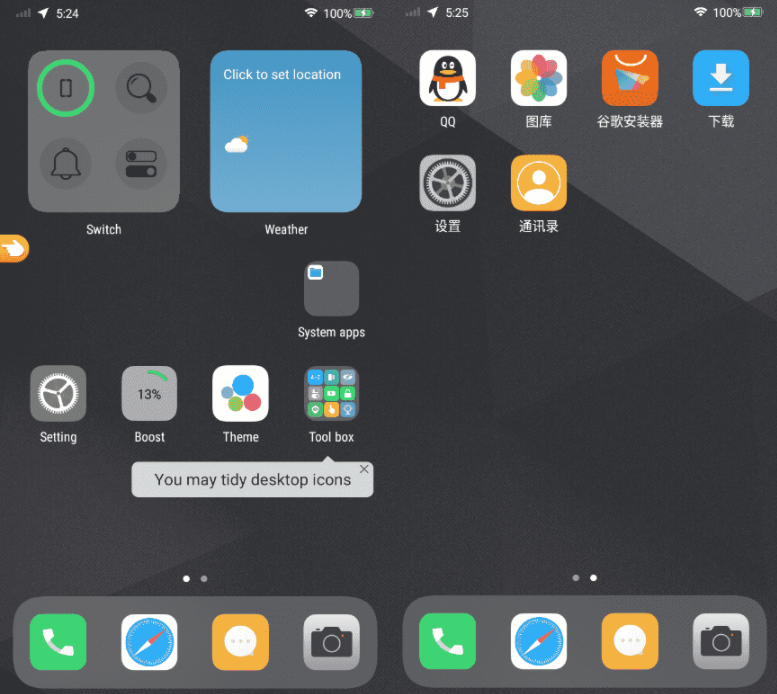777x694 pixels.
Task: Open the compass browser in right dock
Action: point(539,641)
